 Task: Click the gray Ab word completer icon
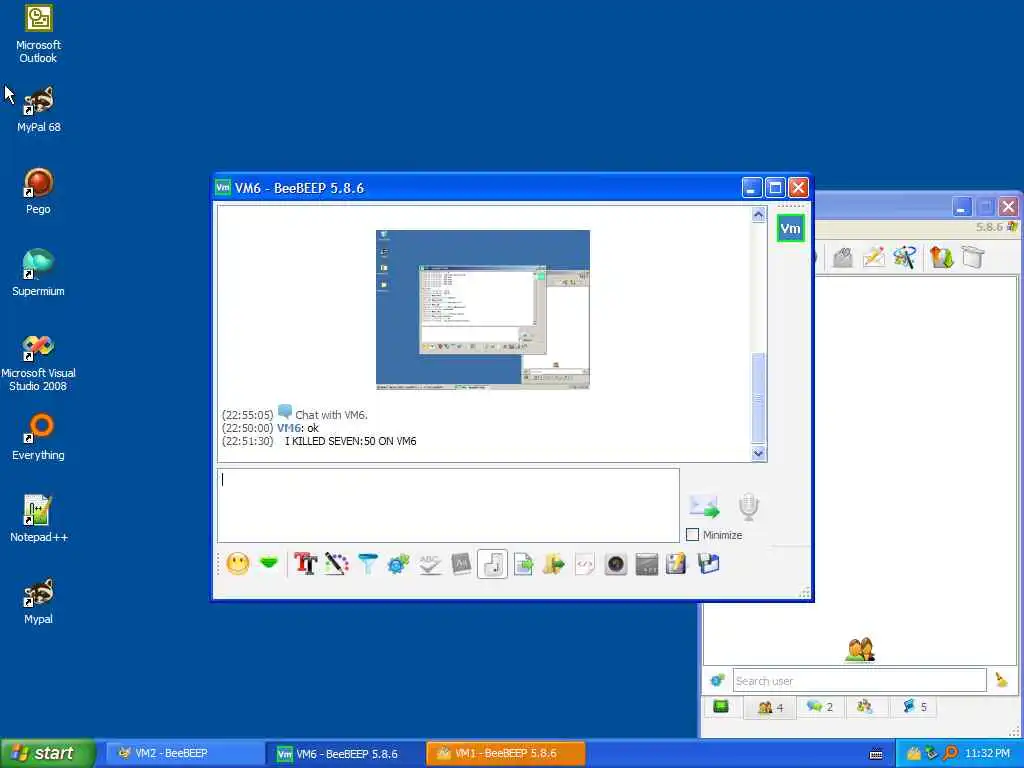click(461, 564)
